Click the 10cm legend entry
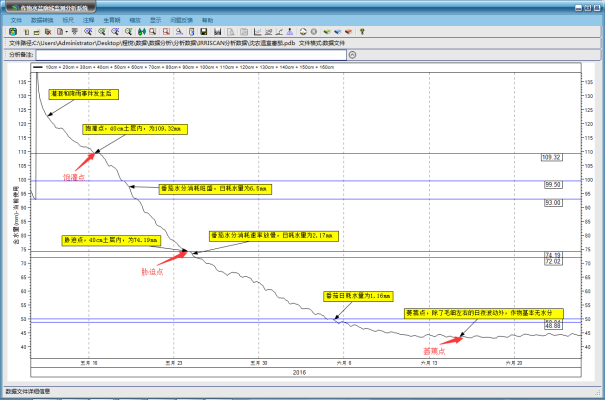 click(51, 67)
